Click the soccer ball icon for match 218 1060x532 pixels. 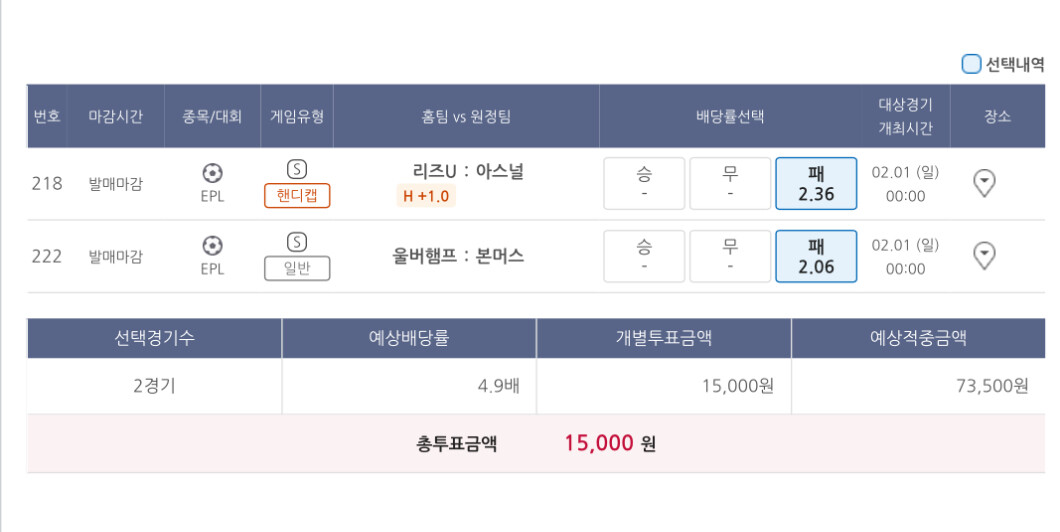[x=212, y=172]
